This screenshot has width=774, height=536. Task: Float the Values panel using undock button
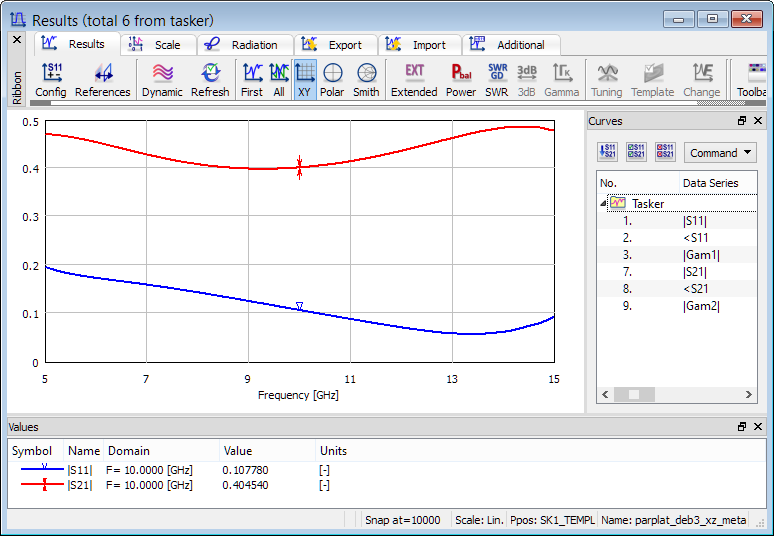click(742, 426)
